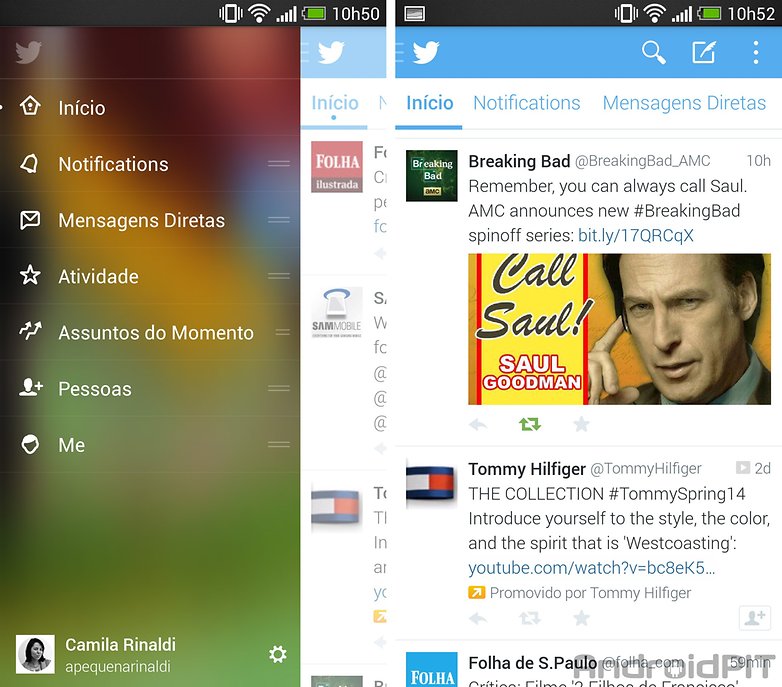
Task: Tap the #BreakingBad hashtag
Action: (x=687, y=210)
